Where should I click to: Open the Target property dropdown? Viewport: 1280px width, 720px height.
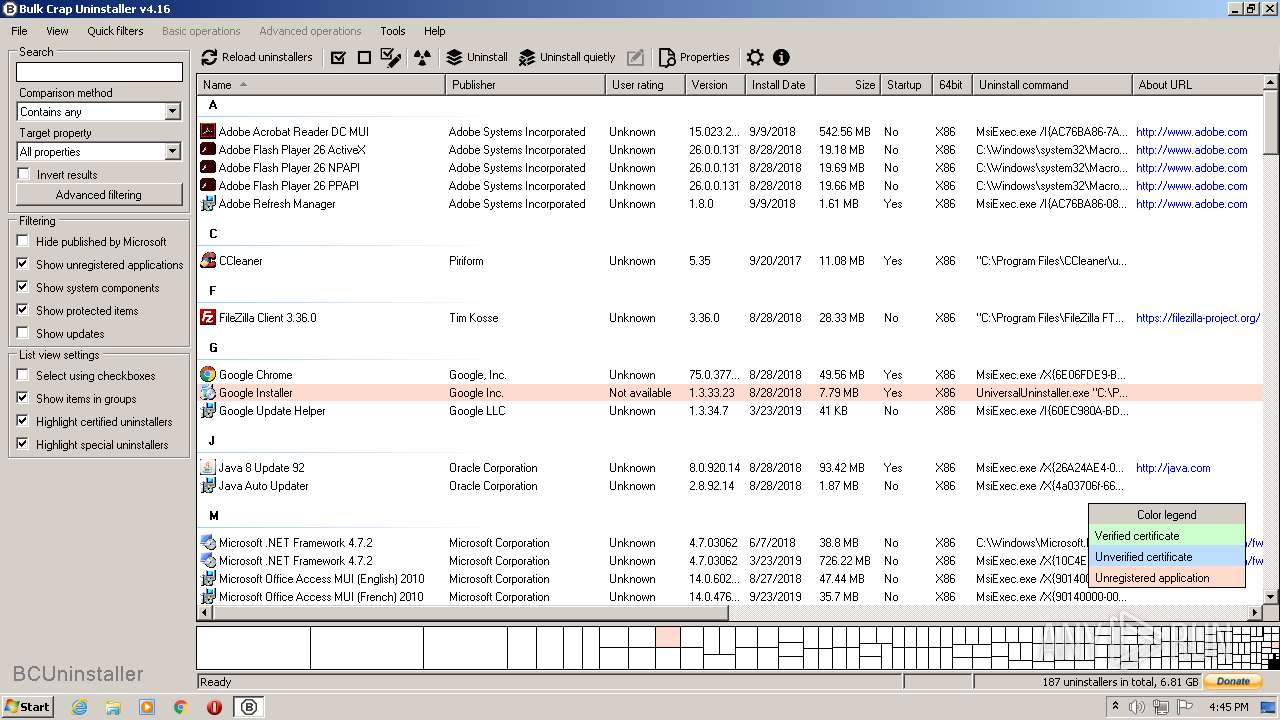click(x=172, y=152)
